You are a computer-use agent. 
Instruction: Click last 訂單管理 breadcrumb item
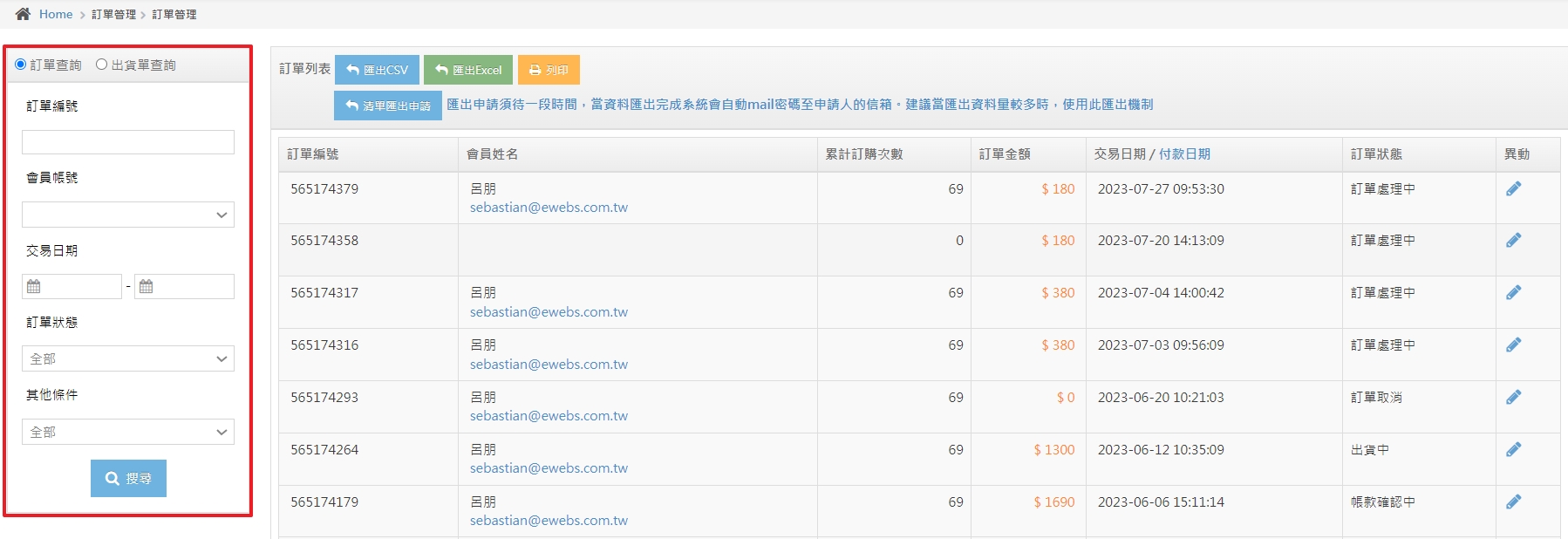174,14
